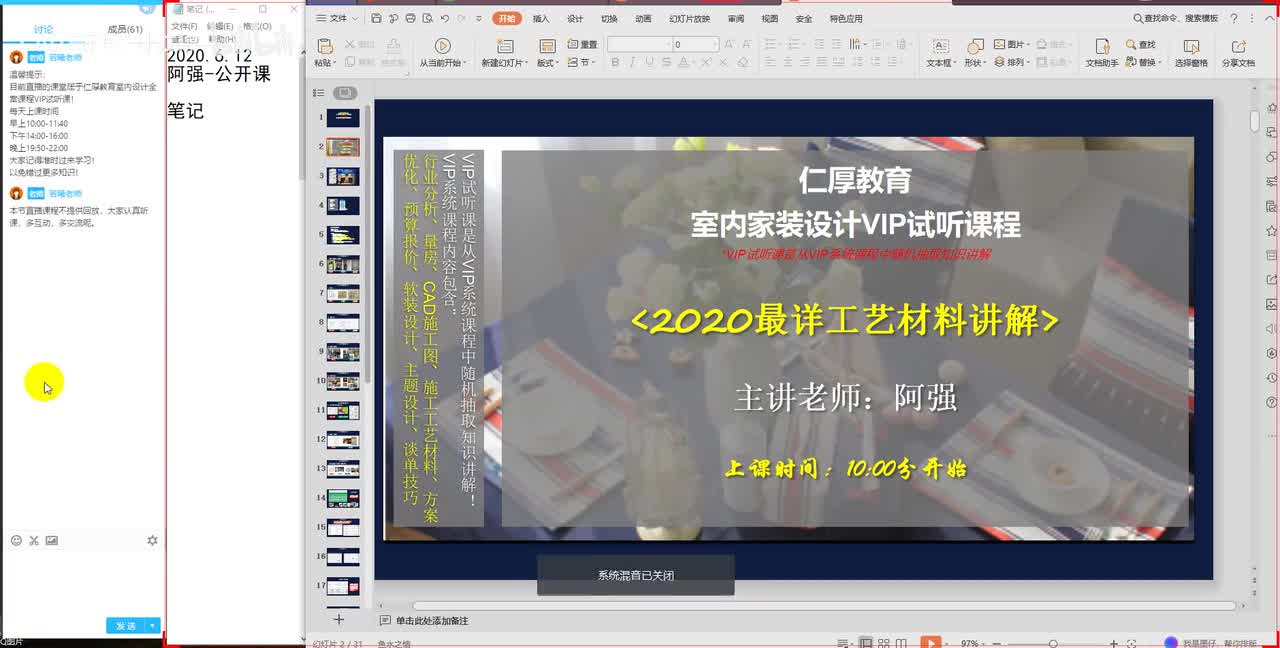Open the 文件 menu dropdown
Viewport: 1280px width, 648px height.
pos(336,18)
